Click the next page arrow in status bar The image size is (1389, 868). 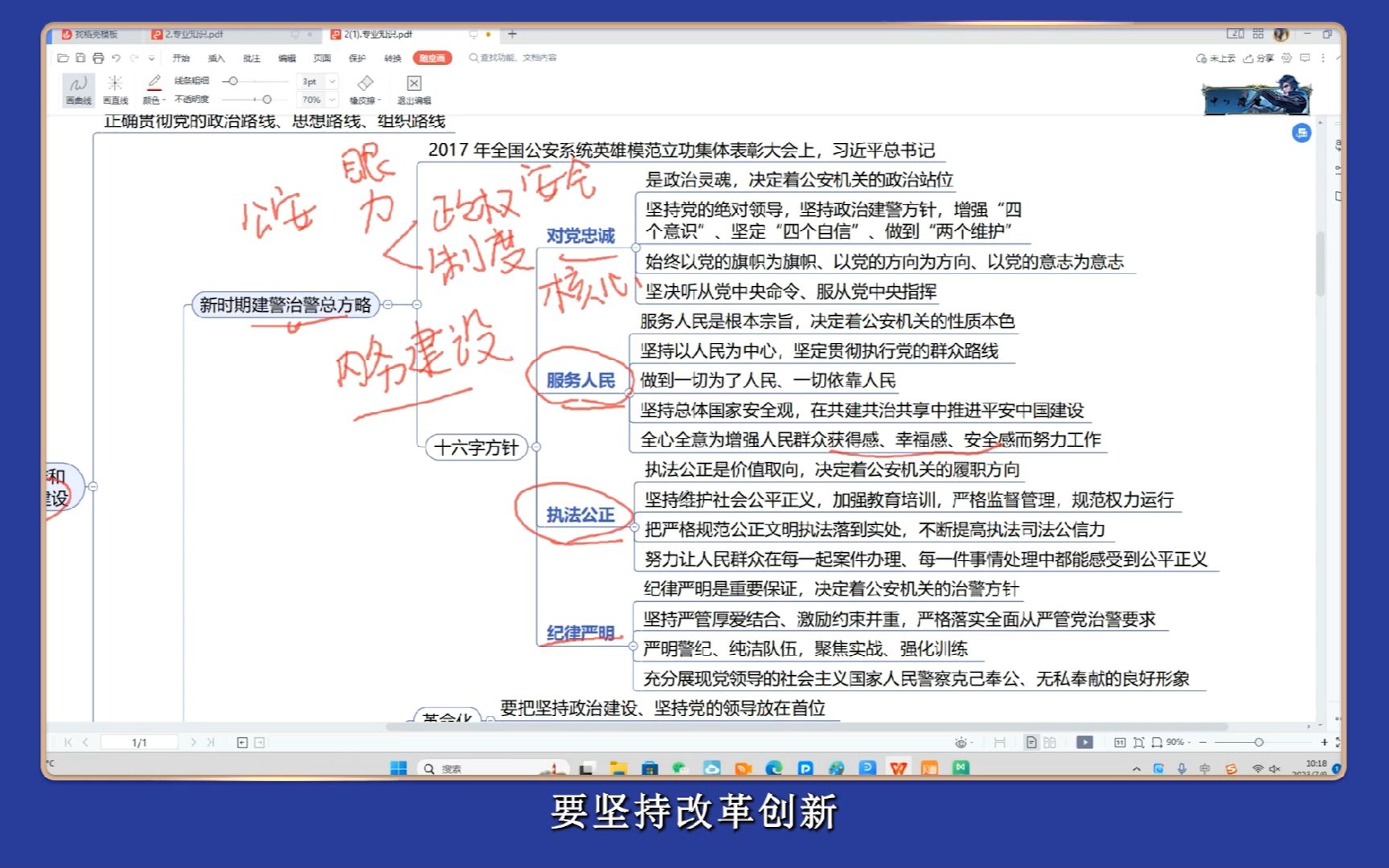(193, 743)
